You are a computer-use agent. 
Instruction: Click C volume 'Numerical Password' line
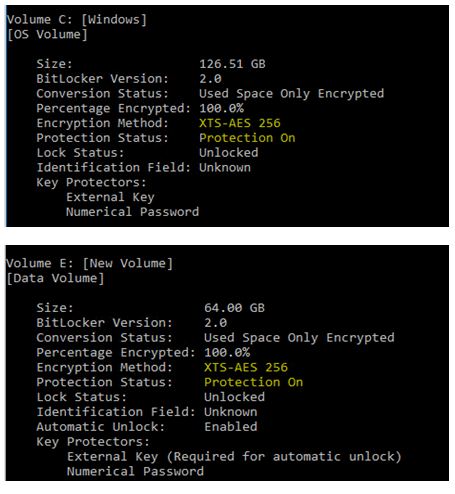[132, 212]
